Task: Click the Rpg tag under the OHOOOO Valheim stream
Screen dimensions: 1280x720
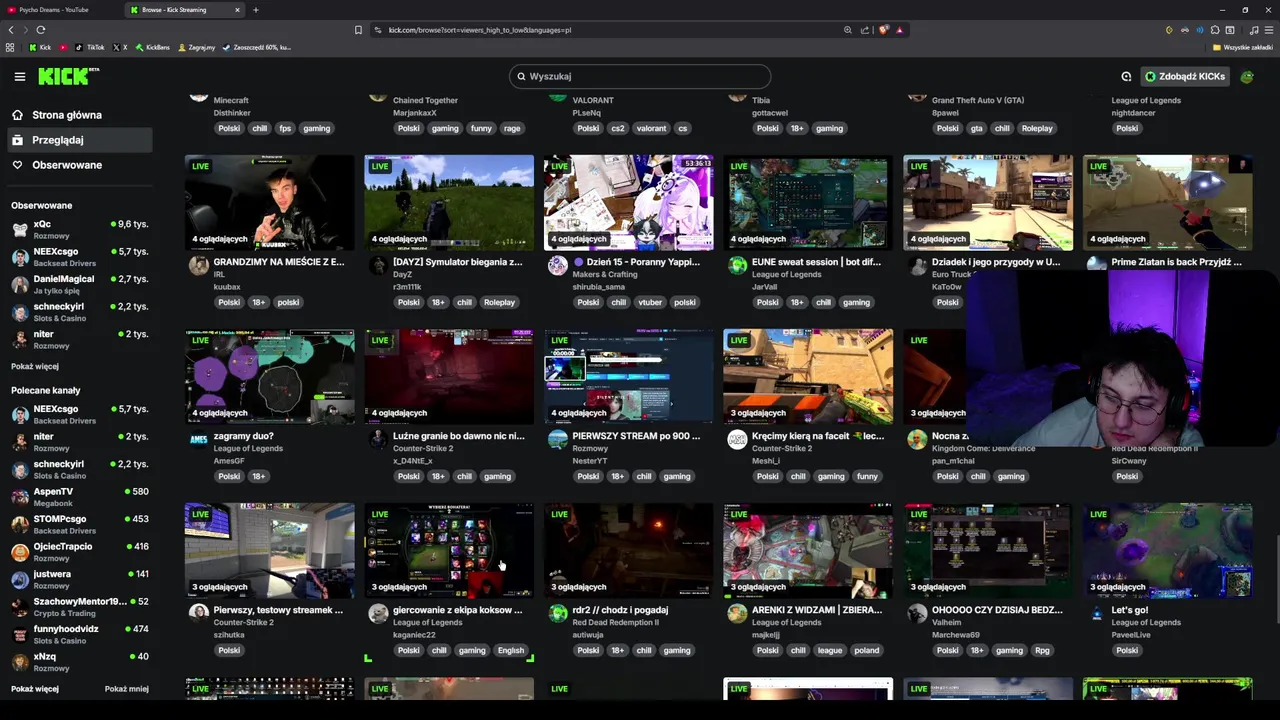Action: [1042, 650]
